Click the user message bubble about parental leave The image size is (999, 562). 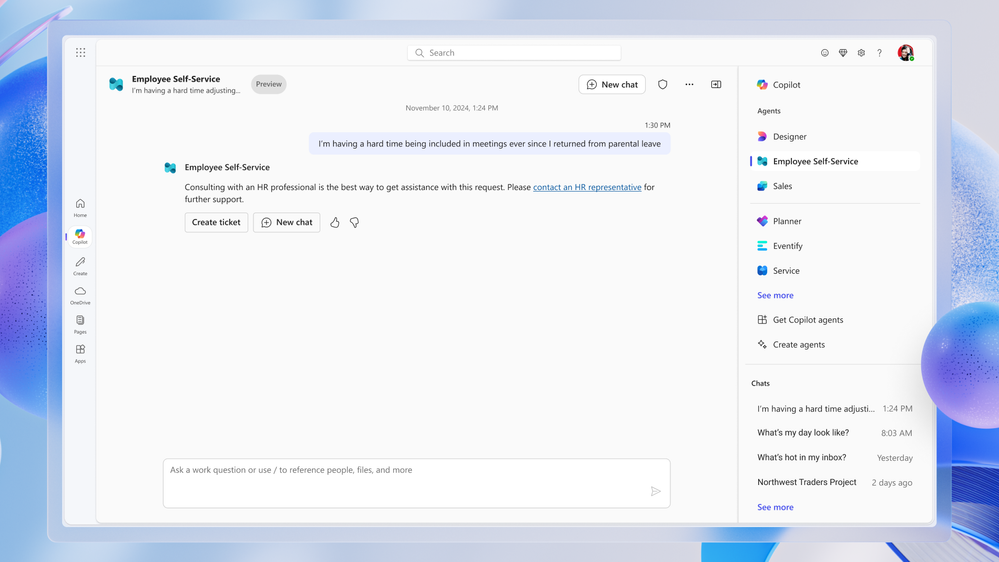pyautogui.click(x=489, y=144)
